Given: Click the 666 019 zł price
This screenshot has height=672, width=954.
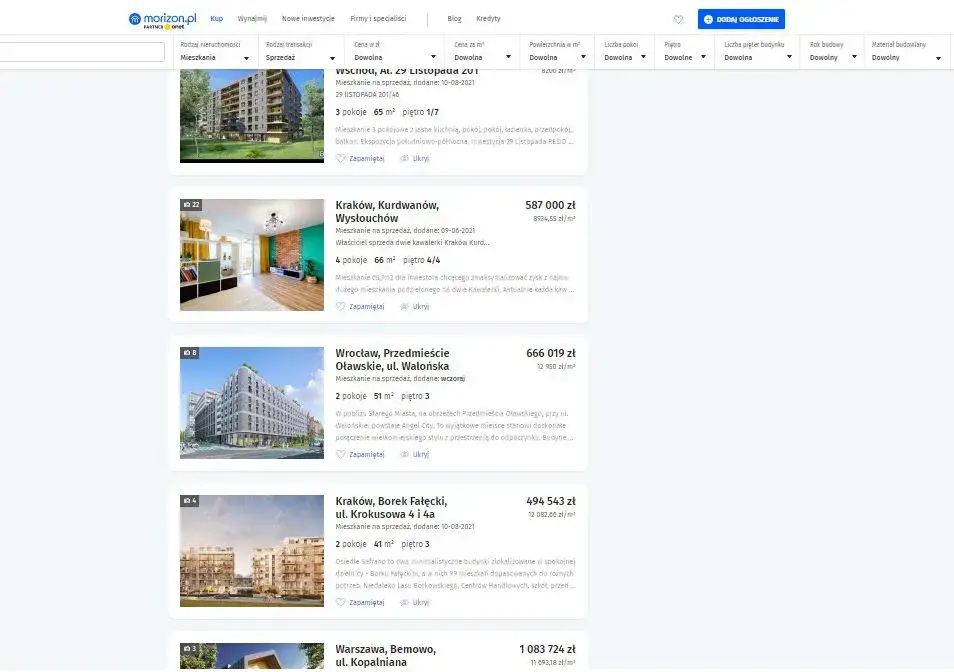Looking at the screenshot, I should coord(551,353).
